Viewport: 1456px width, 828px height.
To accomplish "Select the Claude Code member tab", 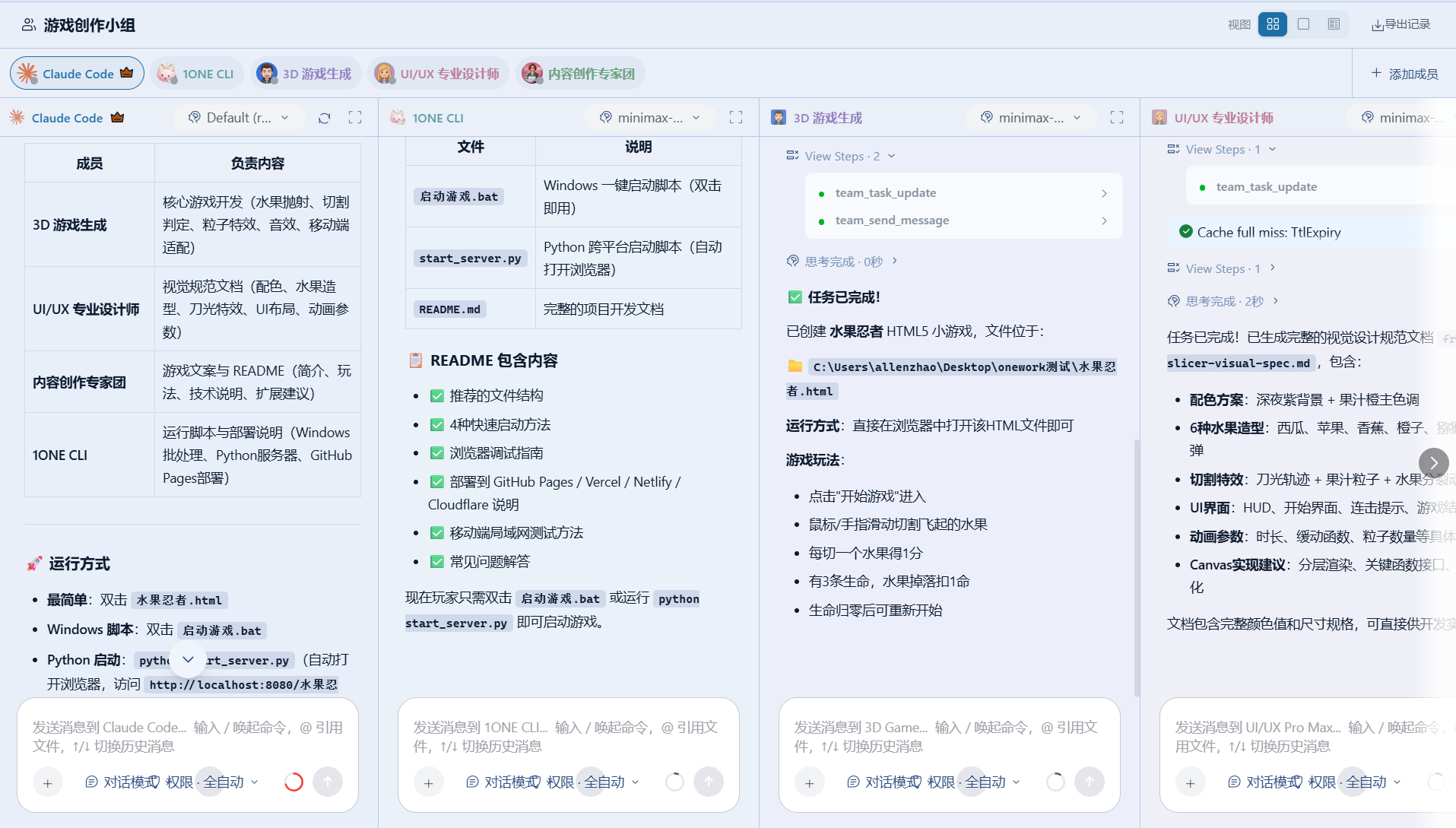I will (x=77, y=73).
